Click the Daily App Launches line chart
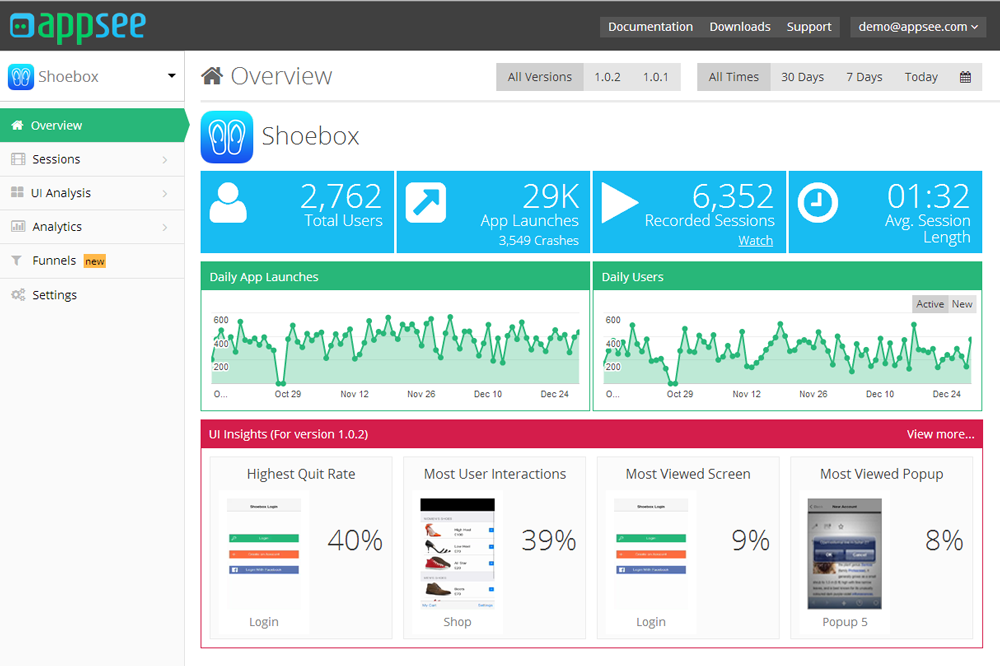The width and height of the screenshot is (1000, 666). tap(395, 350)
